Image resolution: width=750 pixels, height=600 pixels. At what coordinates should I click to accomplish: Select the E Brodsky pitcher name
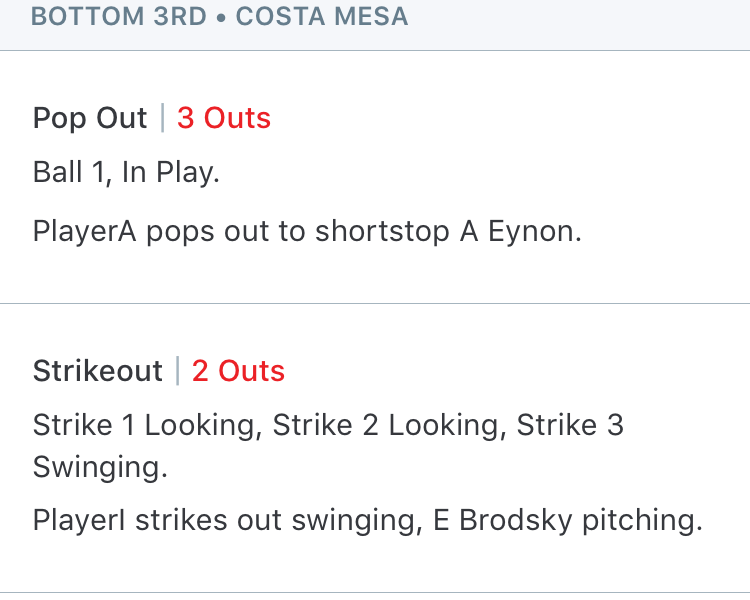tap(502, 520)
